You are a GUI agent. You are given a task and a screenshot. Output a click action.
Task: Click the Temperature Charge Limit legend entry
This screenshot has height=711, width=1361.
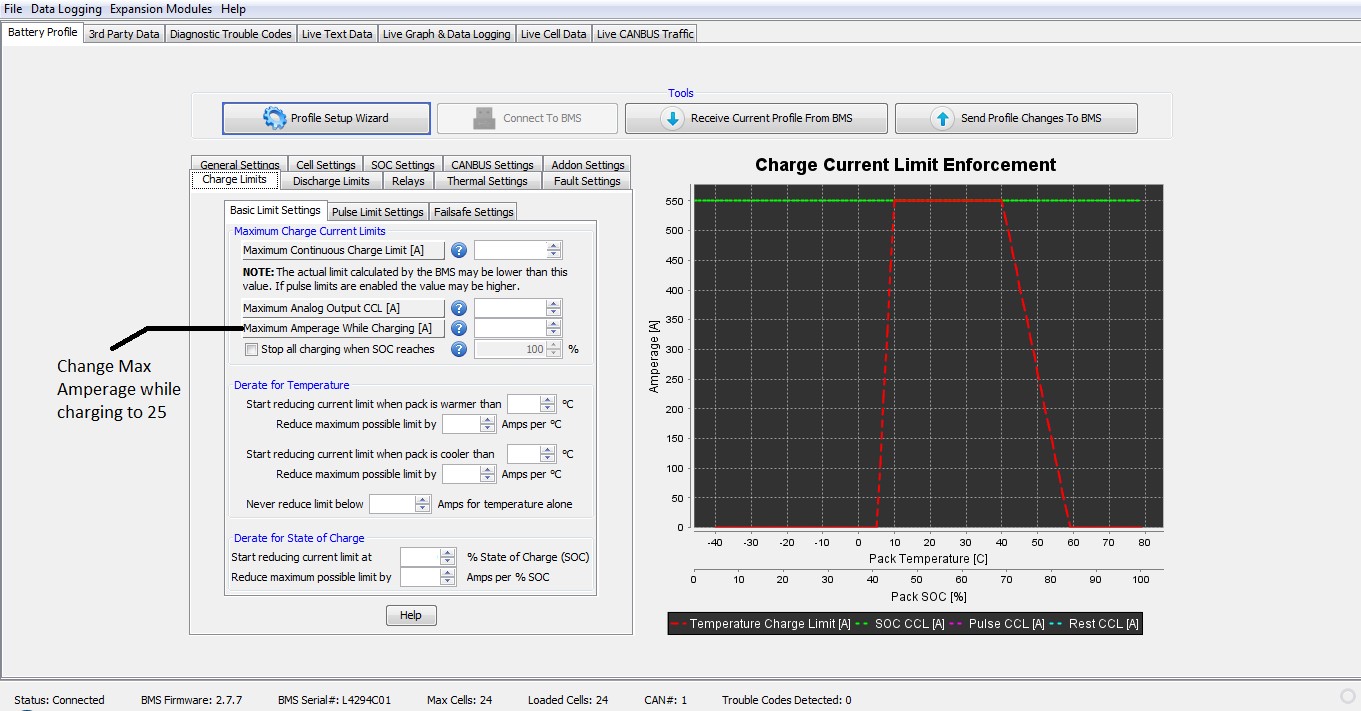coord(760,624)
